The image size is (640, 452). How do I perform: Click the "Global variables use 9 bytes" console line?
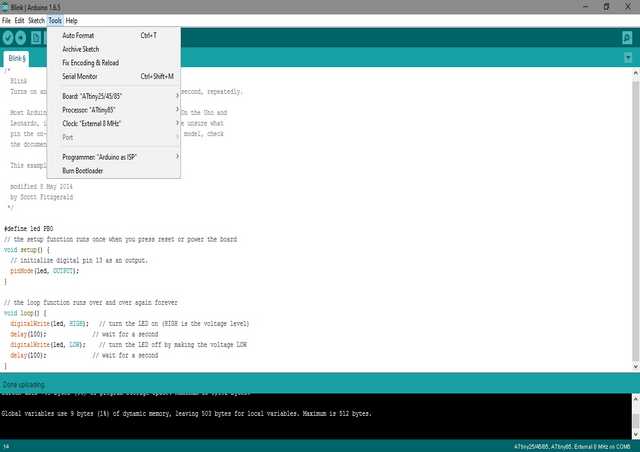(186, 414)
